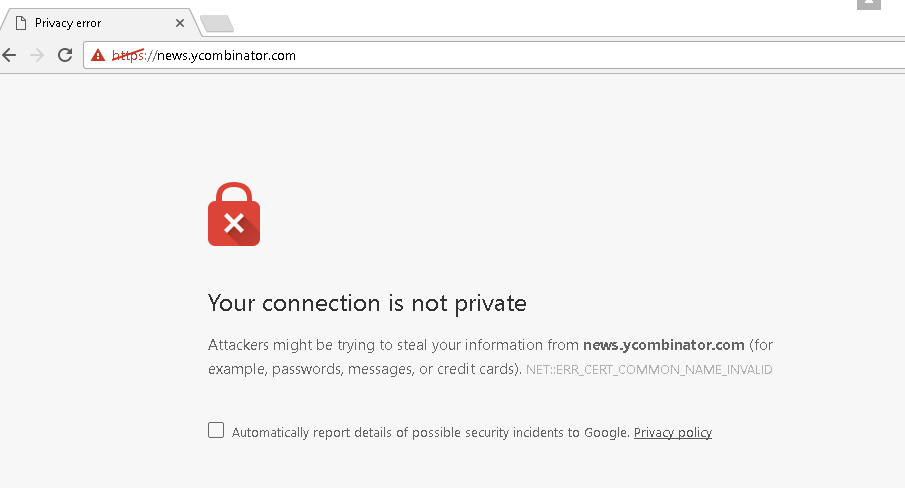Go back using the back arrow
Screen dimensions: 905x488
tap(9, 55)
